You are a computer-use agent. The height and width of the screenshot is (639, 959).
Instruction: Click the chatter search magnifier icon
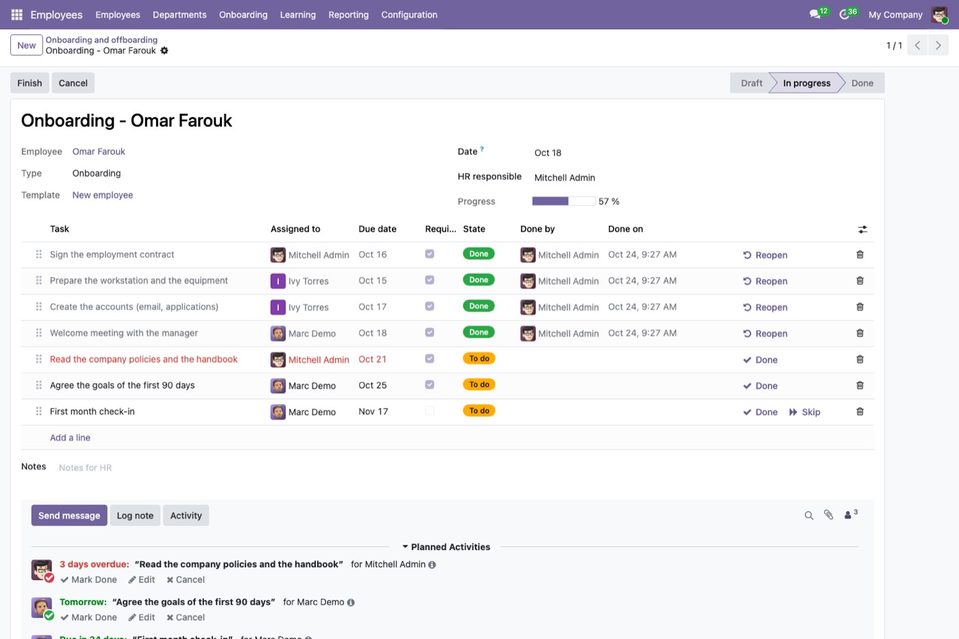(x=809, y=515)
